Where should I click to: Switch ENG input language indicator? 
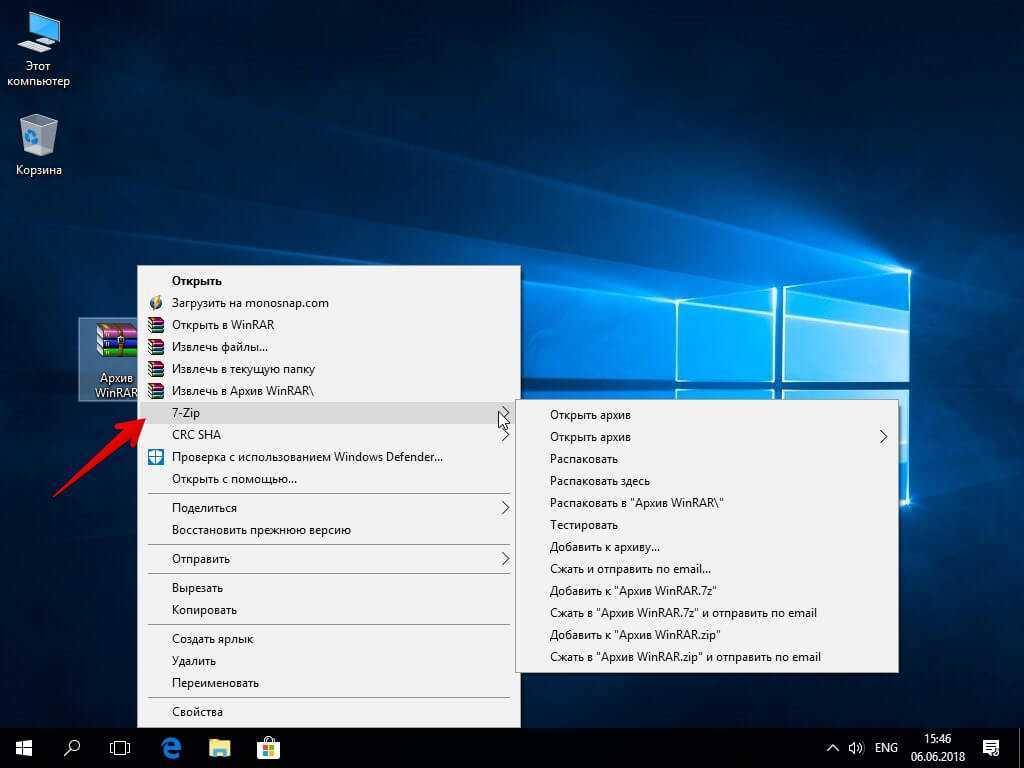[x=886, y=748]
